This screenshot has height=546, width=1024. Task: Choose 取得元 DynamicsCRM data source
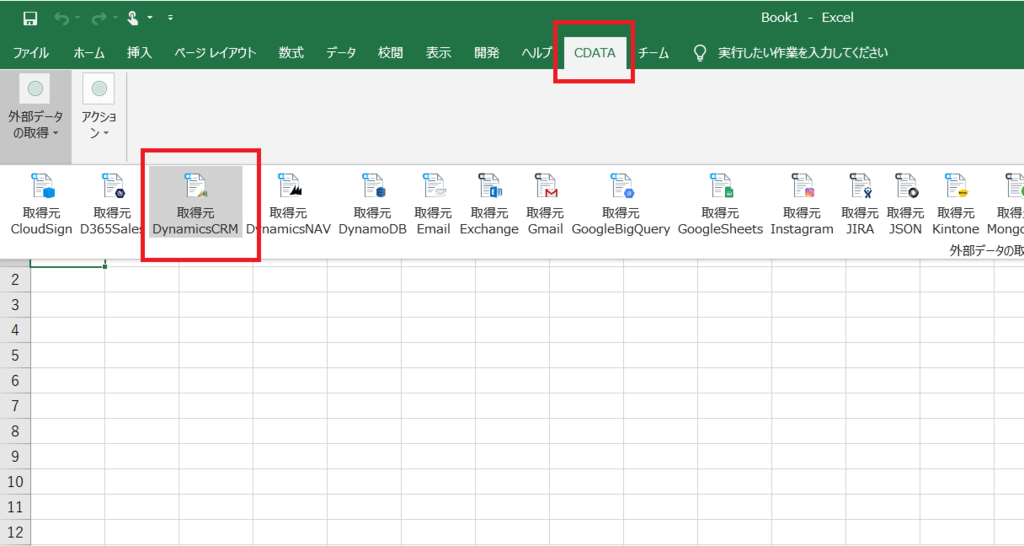coord(195,203)
